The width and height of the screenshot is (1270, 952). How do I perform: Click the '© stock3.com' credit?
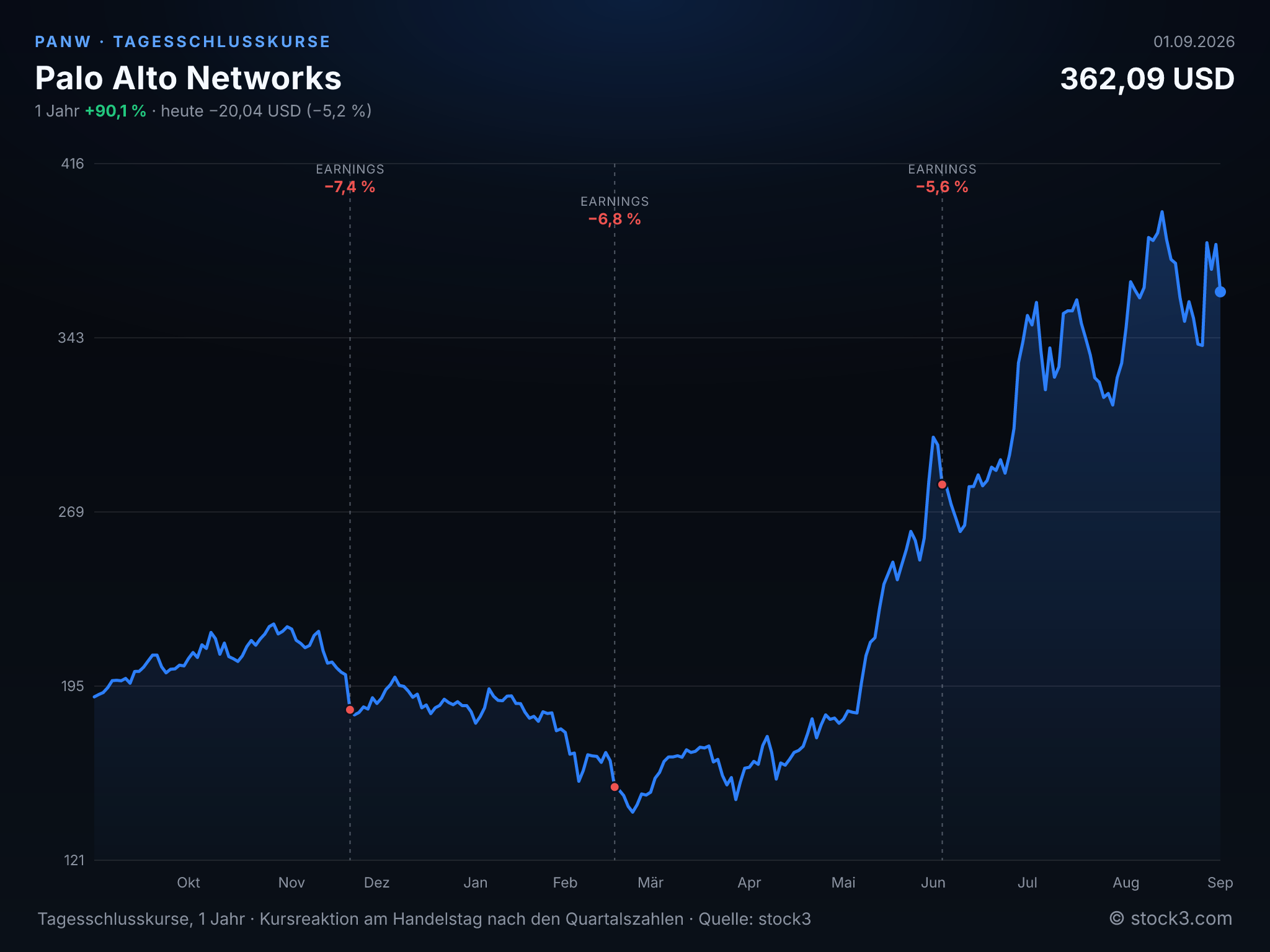(1171, 919)
